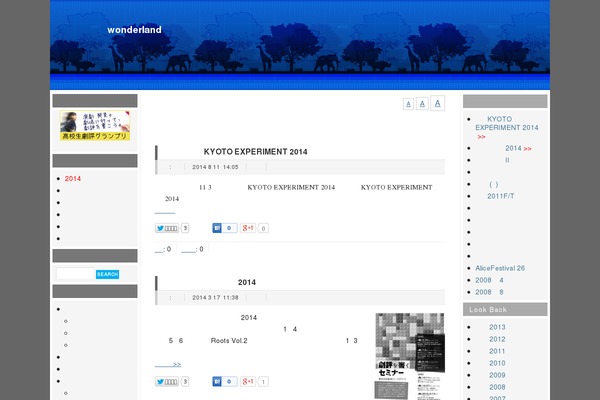Open the second post titled 2014
Viewport: 600px width, 400px height.
click(246, 282)
